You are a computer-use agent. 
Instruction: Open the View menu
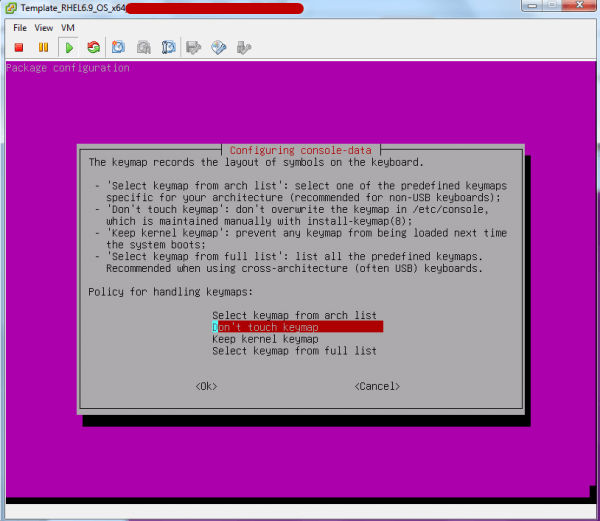pyautogui.click(x=44, y=28)
